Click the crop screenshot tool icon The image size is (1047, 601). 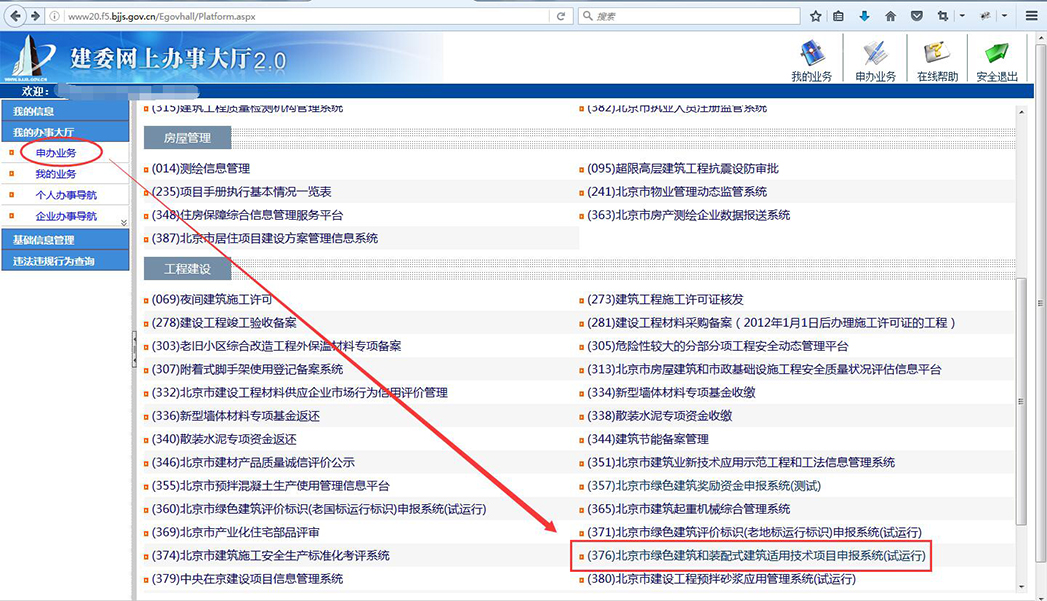(942, 16)
